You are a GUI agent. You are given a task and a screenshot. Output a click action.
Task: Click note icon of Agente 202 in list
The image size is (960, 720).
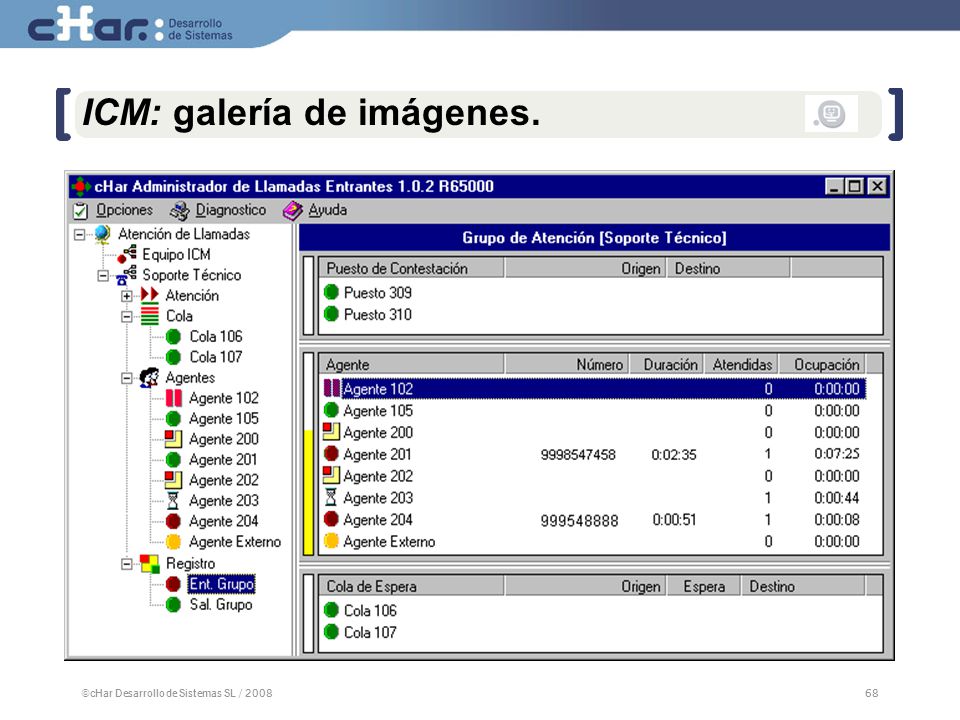331,475
